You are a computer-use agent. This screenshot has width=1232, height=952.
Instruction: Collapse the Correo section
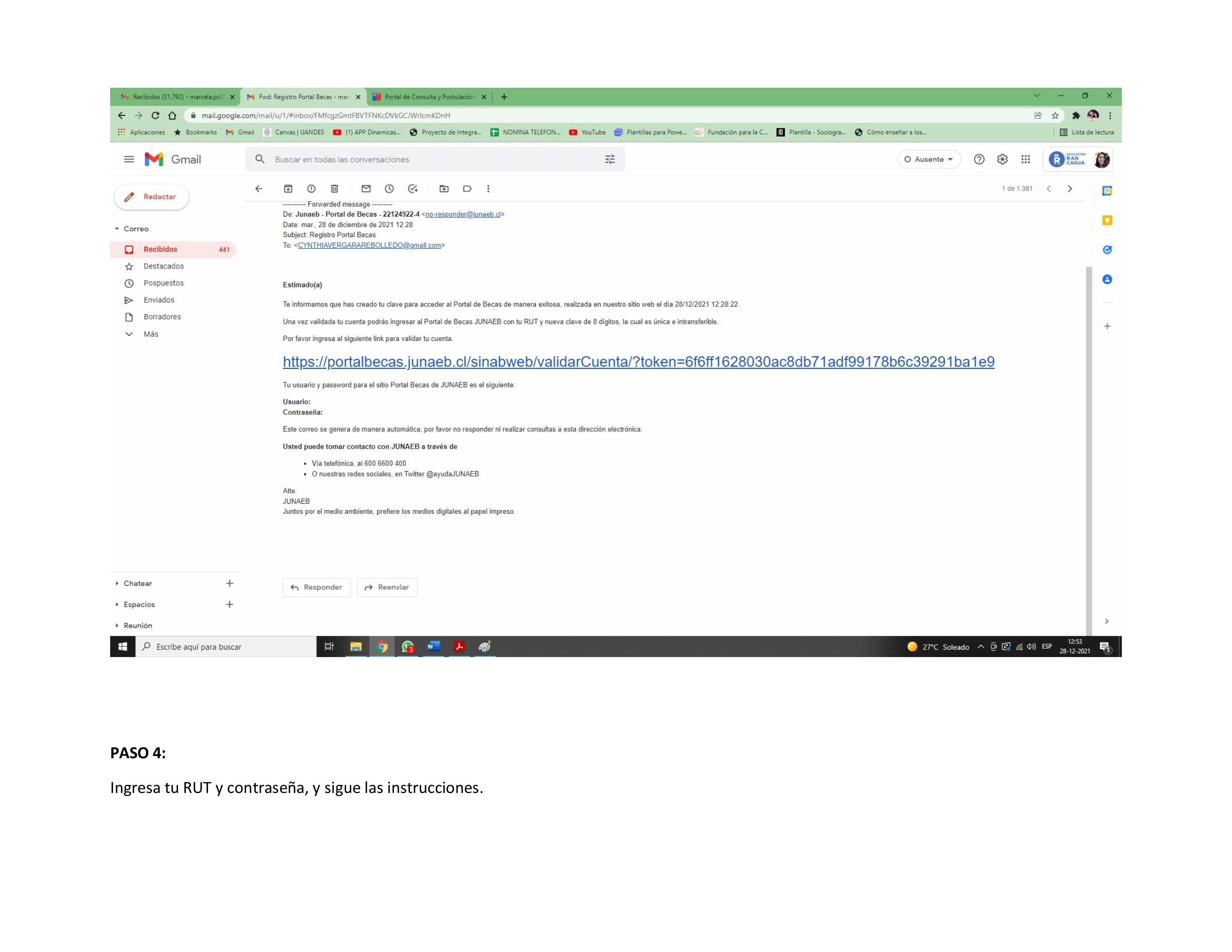[117, 229]
